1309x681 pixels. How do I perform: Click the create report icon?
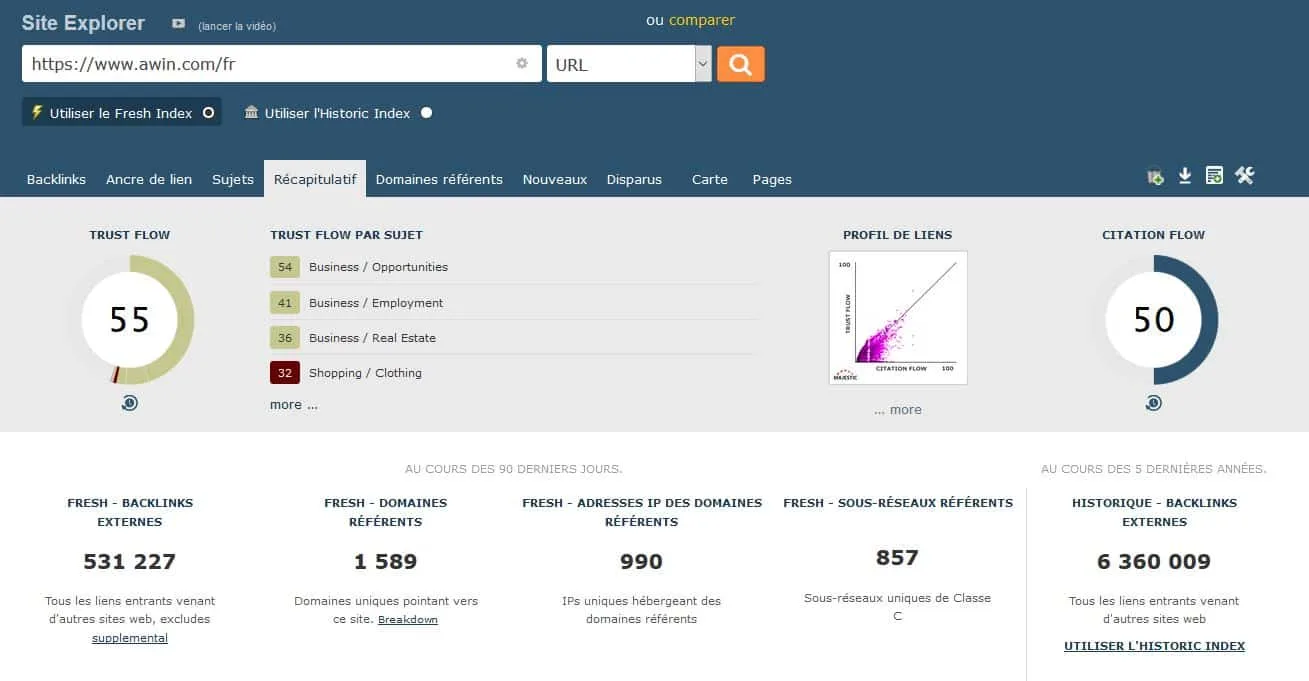(x=1214, y=176)
